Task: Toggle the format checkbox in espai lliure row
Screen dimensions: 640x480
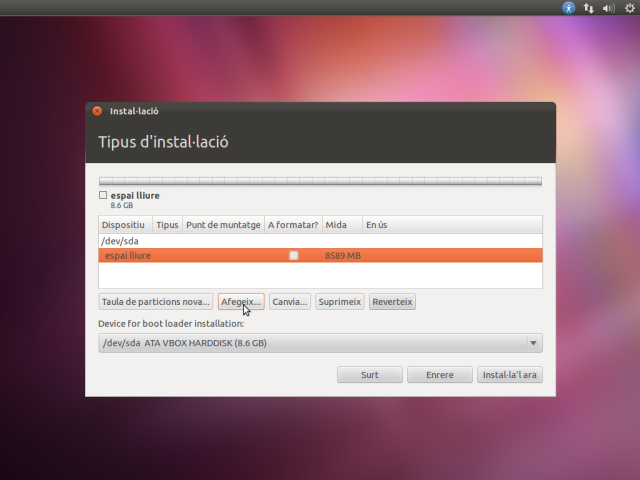Action: point(293,256)
